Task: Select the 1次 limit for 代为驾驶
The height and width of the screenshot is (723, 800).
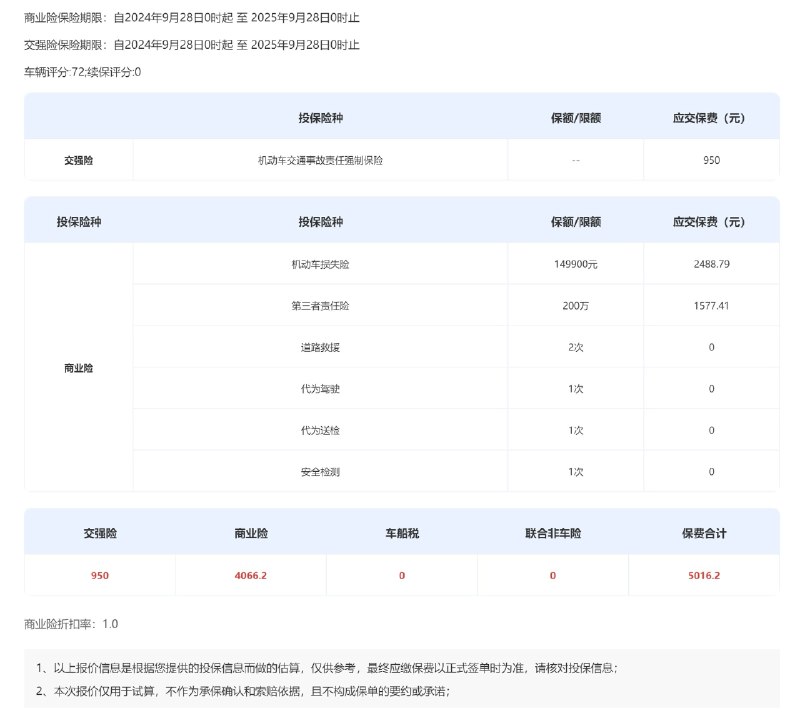Action: coord(576,389)
